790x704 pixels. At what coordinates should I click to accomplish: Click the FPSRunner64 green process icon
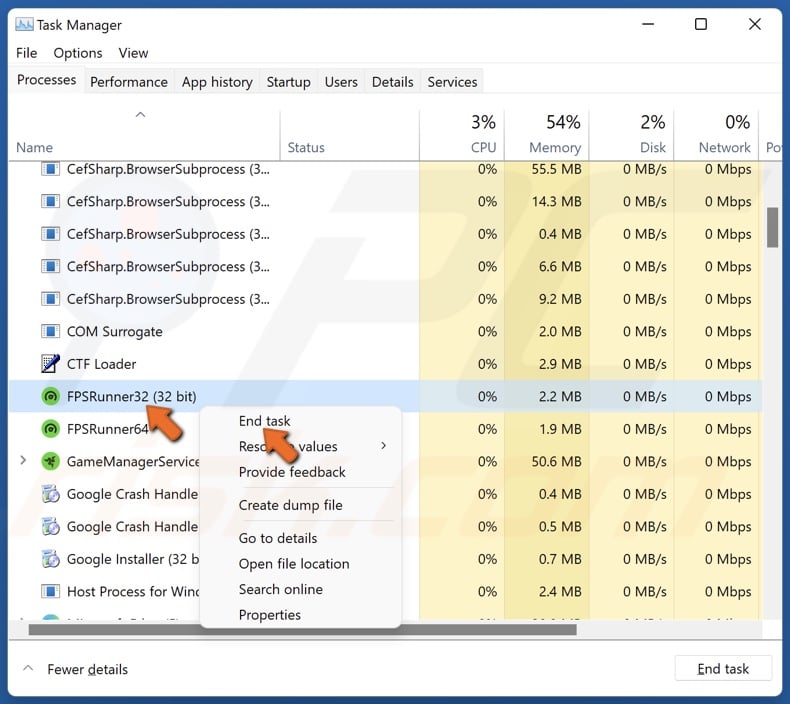pos(50,429)
